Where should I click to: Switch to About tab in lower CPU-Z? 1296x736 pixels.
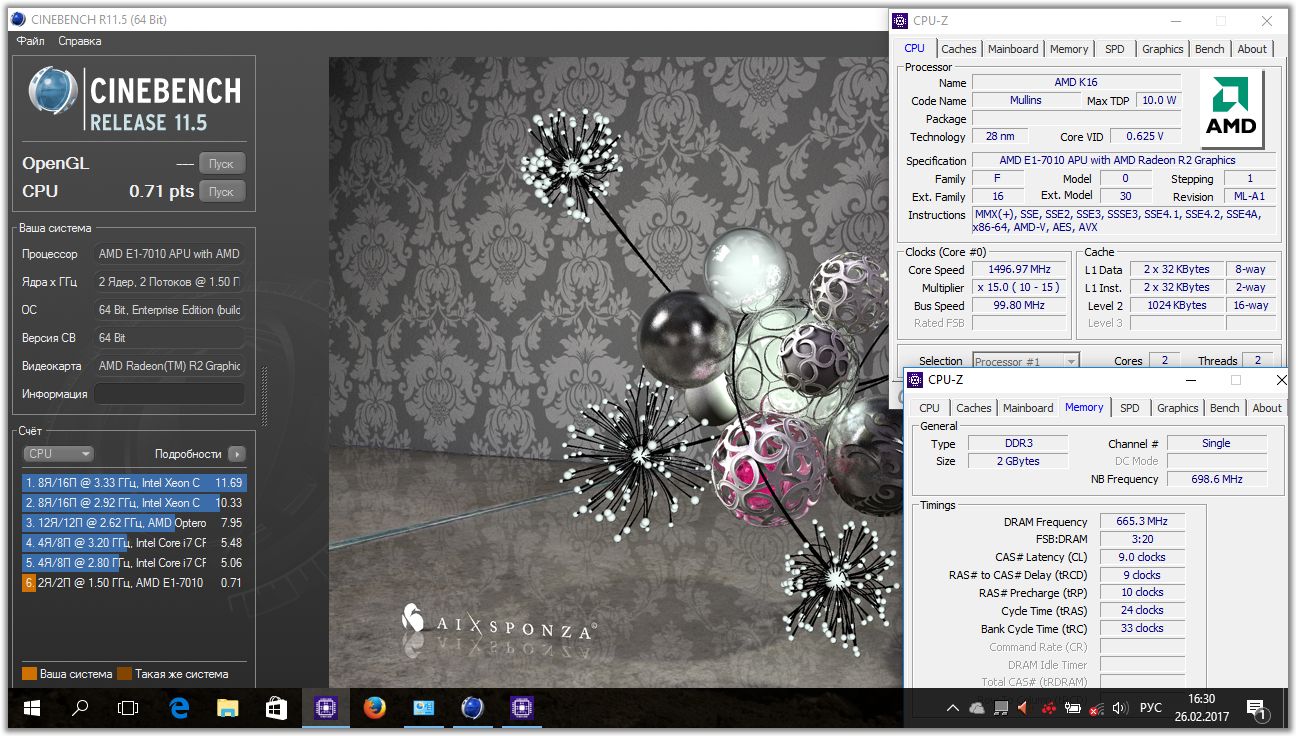click(1267, 408)
